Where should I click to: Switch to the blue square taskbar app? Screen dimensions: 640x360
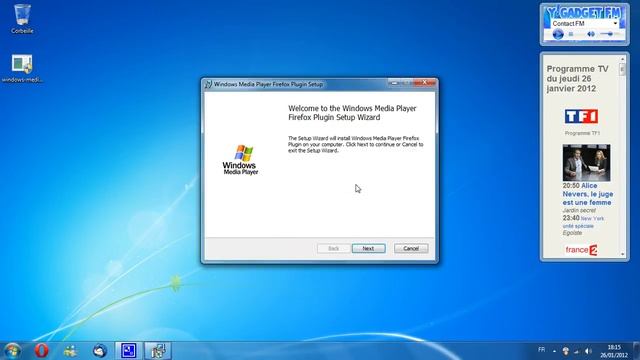click(x=129, y=351)
